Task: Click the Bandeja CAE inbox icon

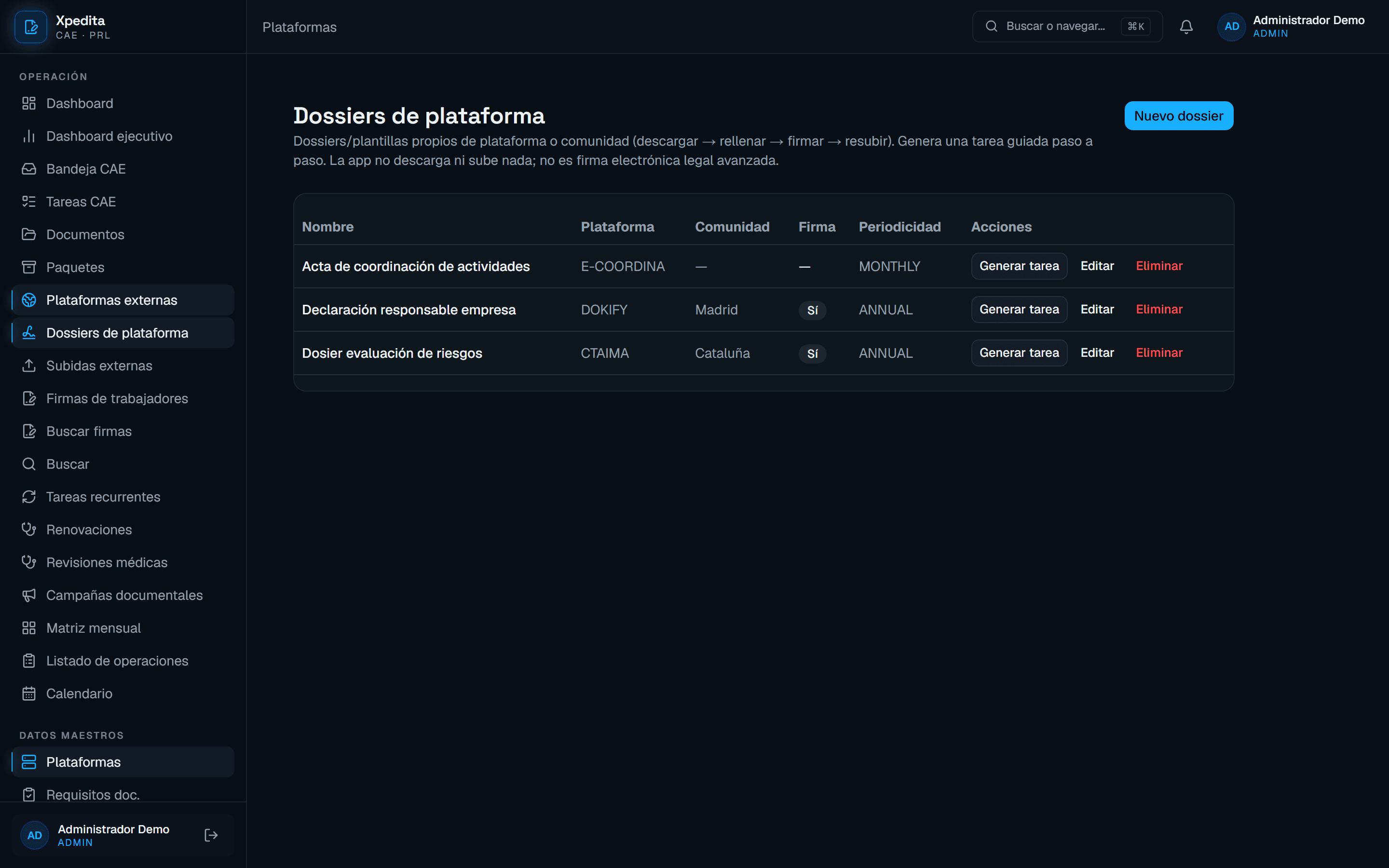Action: click(29, 169)
